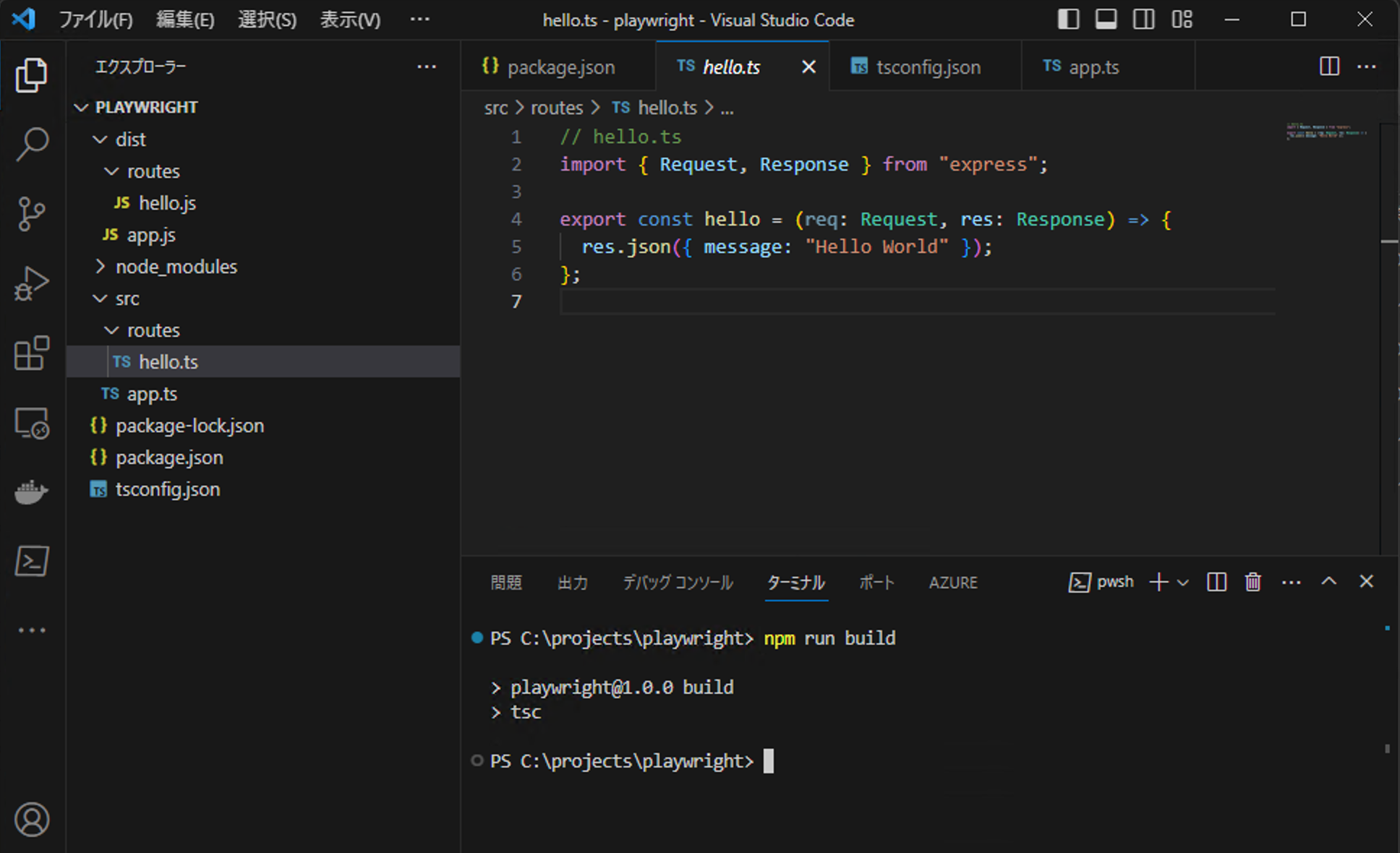This screenshot has height=853, width=1400.
Task: Collapse routes folder under src
Action: [263, 330]
